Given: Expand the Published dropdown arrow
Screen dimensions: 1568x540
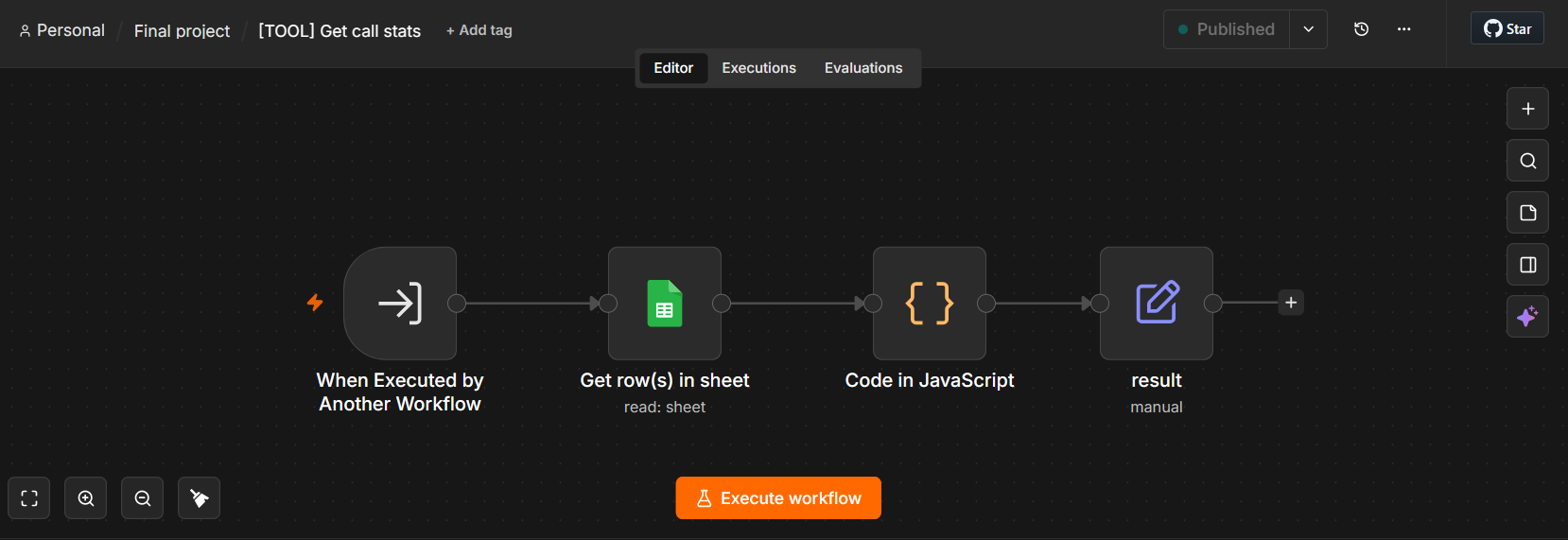Looking at the screenshot, I should click(1309, 29).
